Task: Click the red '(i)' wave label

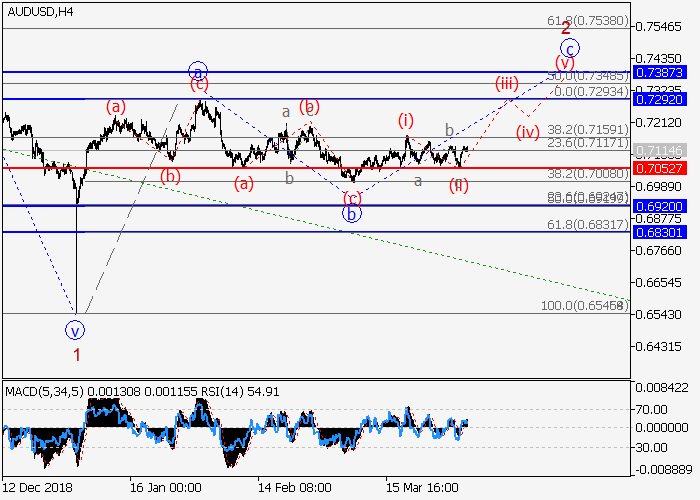Action: coord(406,120)
